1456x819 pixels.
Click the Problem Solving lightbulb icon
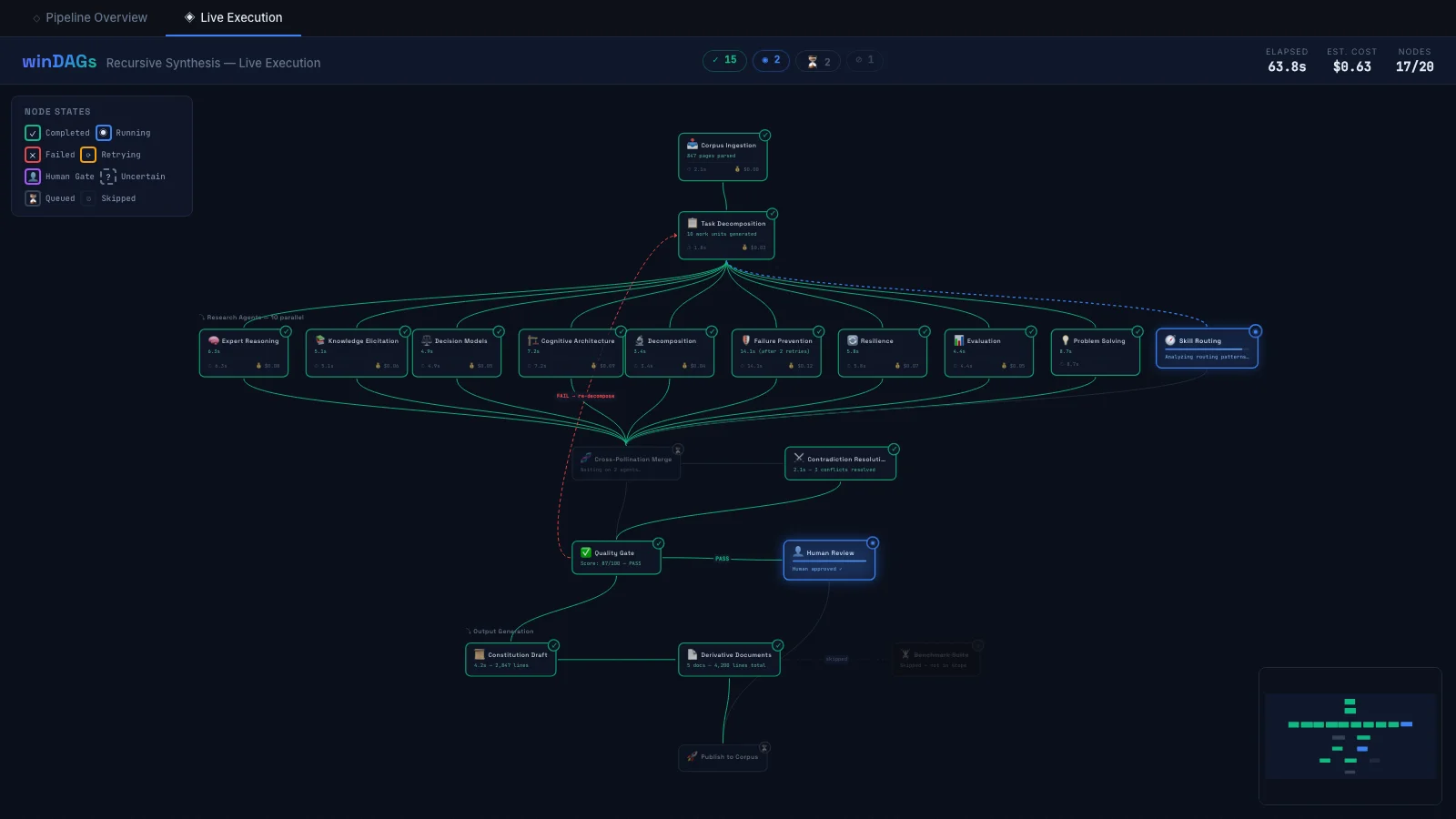[x=1065, y=340]
